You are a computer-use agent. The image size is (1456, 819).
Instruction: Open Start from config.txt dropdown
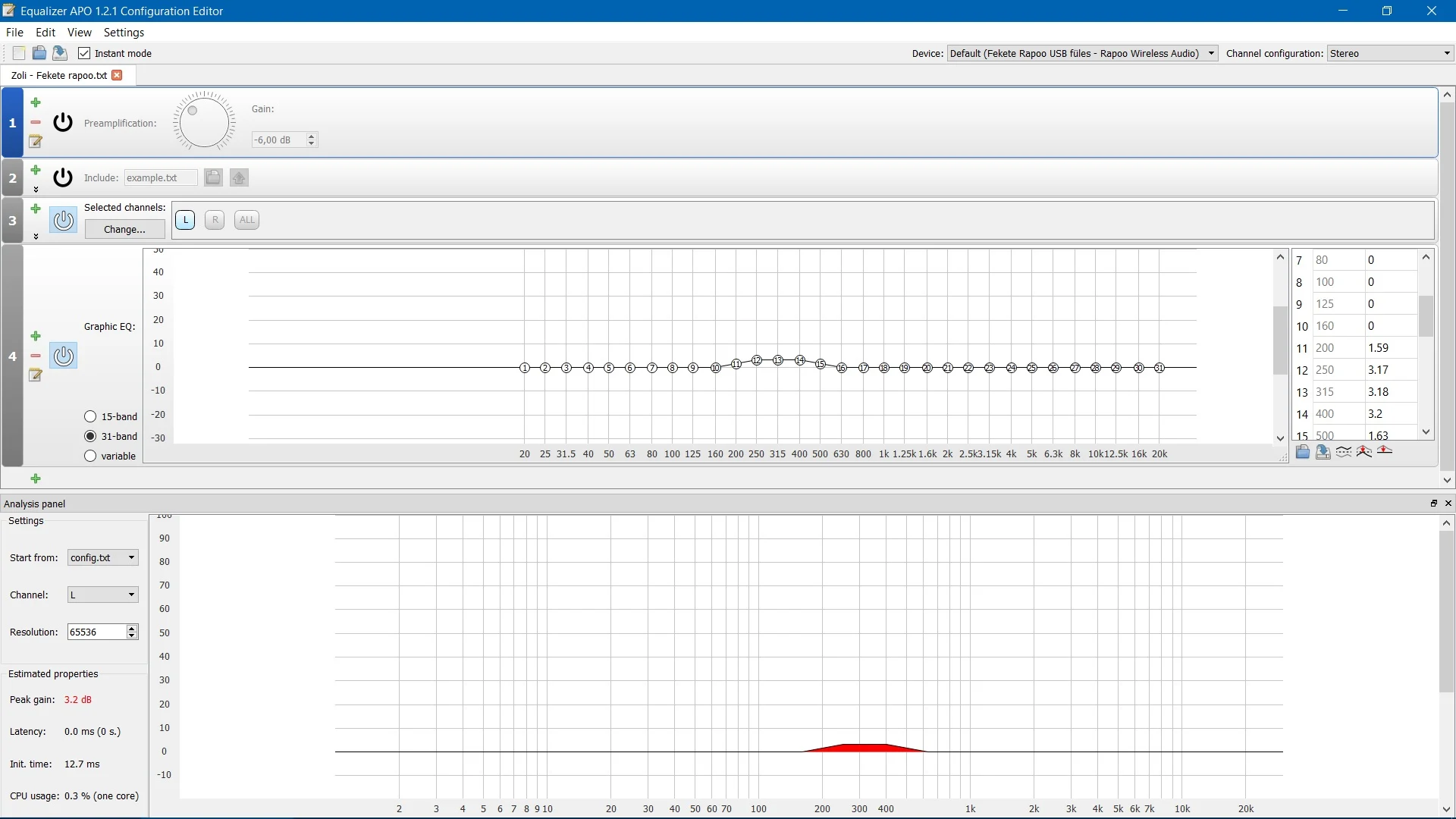(102, 557)
